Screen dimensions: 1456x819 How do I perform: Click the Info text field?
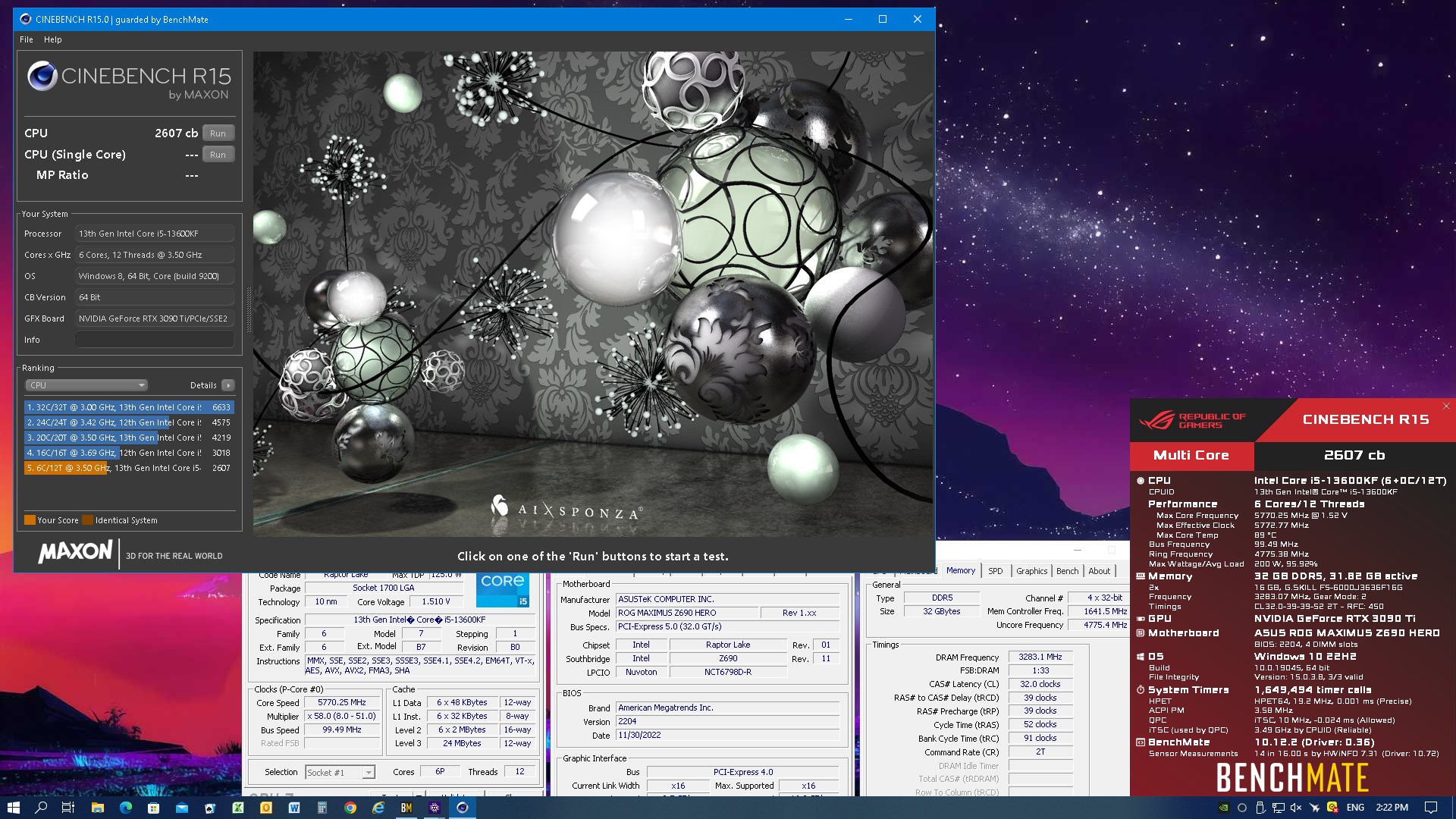point(155,340)
